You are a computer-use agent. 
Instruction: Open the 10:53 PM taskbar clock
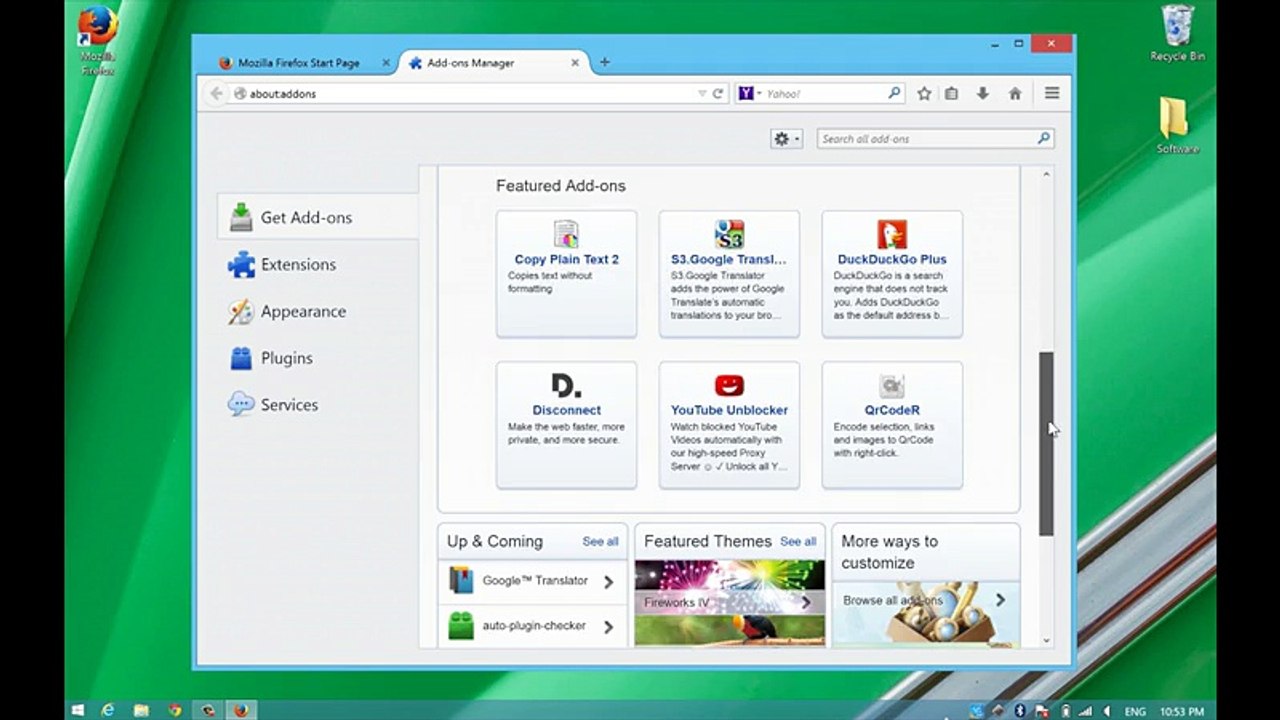pos(1181,711)
